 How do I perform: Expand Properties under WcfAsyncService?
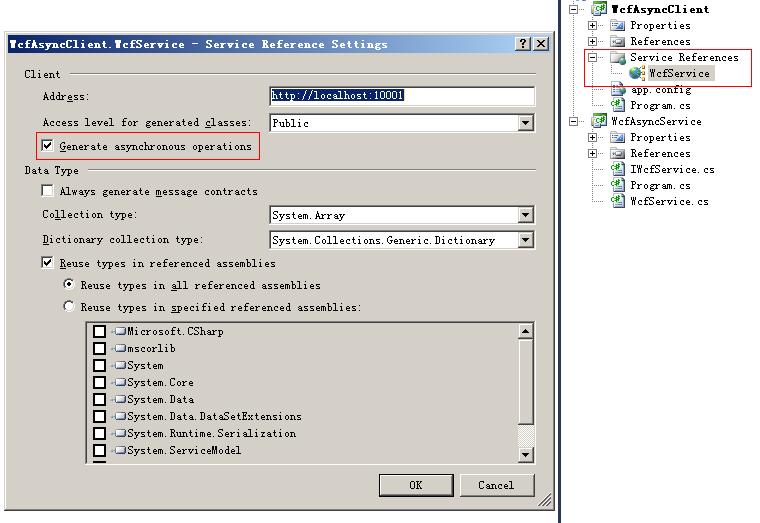tap(592, 137)
